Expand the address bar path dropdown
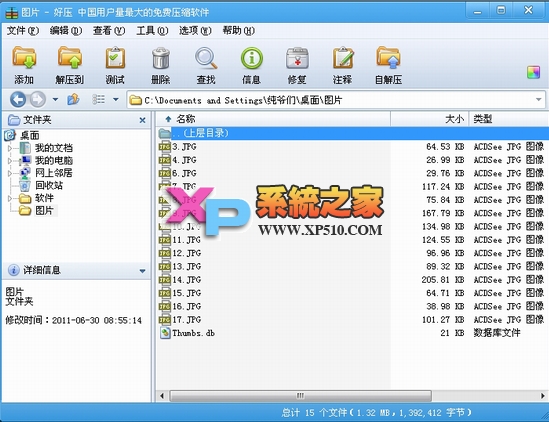The image size is (549, 422). 538,100
